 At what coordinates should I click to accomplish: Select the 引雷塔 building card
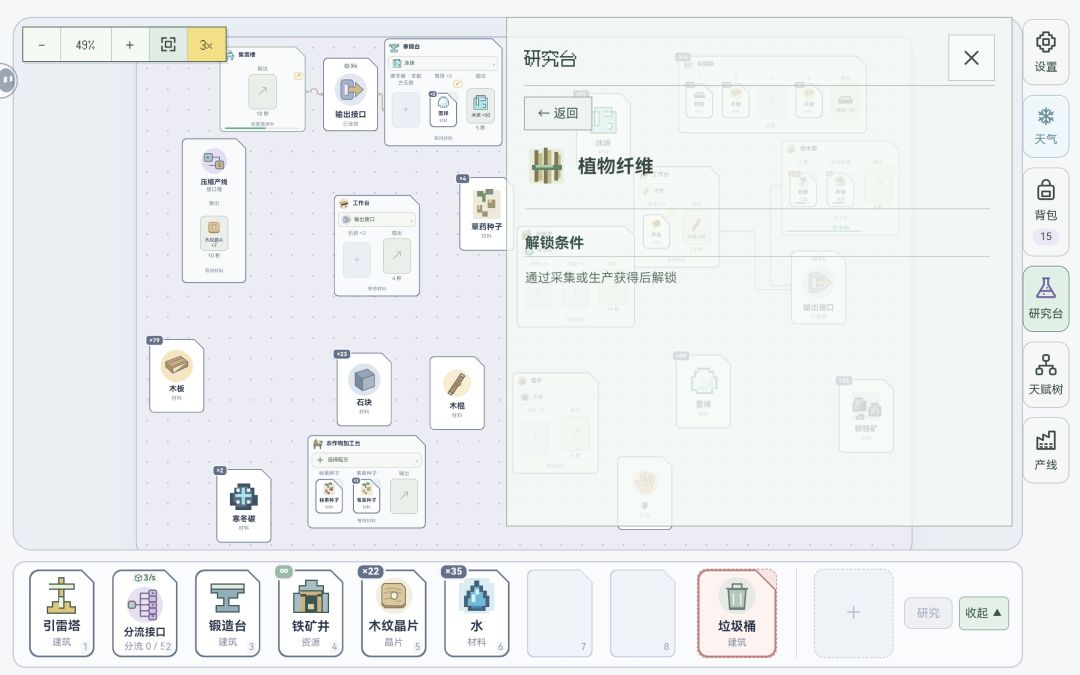(61, 613)
